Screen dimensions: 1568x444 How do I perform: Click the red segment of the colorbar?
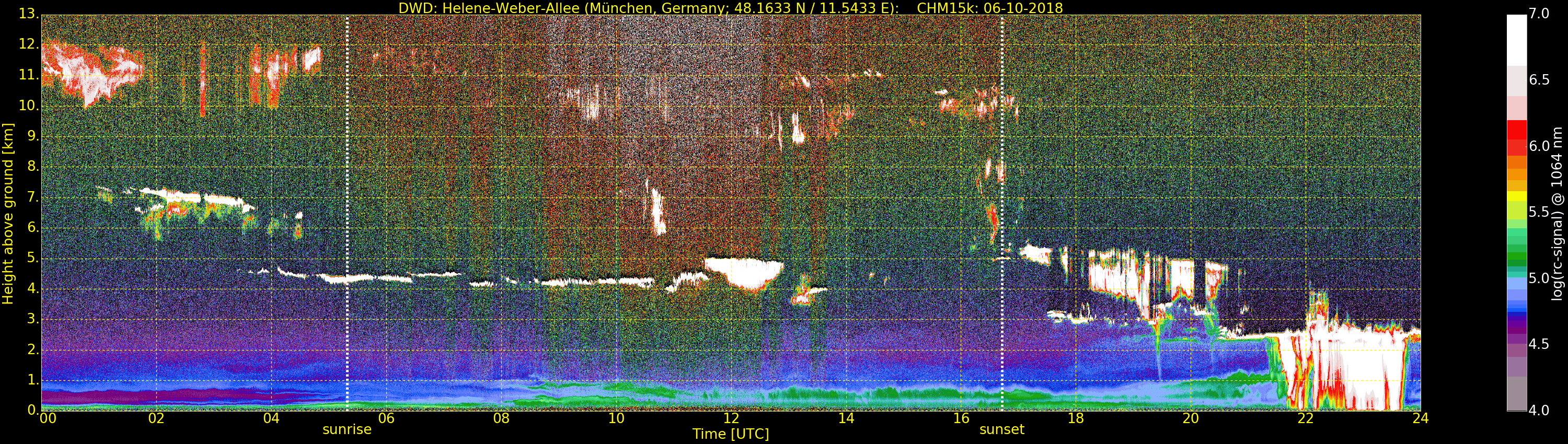[x=1517, y=131]
